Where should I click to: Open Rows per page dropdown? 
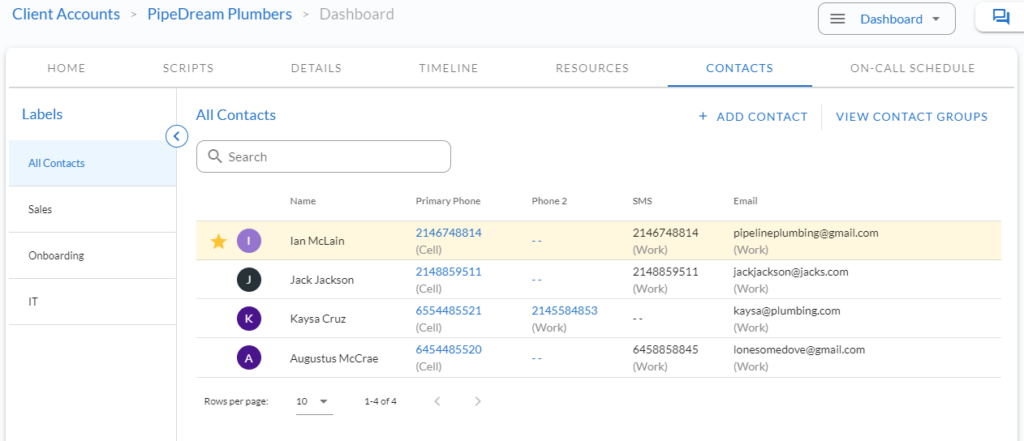point(314,402)
